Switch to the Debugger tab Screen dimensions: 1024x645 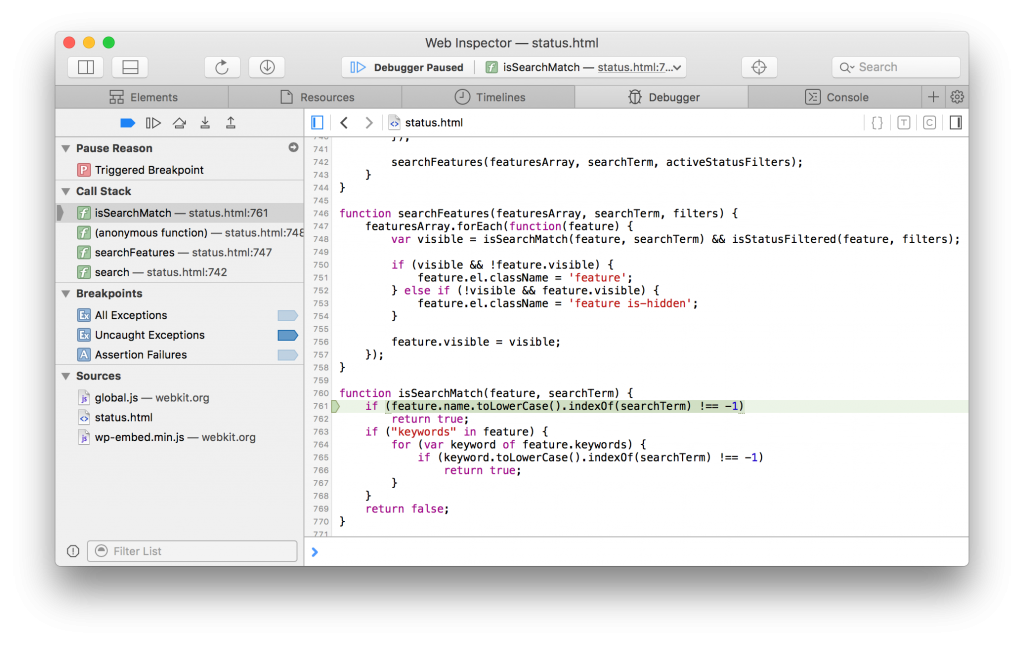tap(662, 97)
